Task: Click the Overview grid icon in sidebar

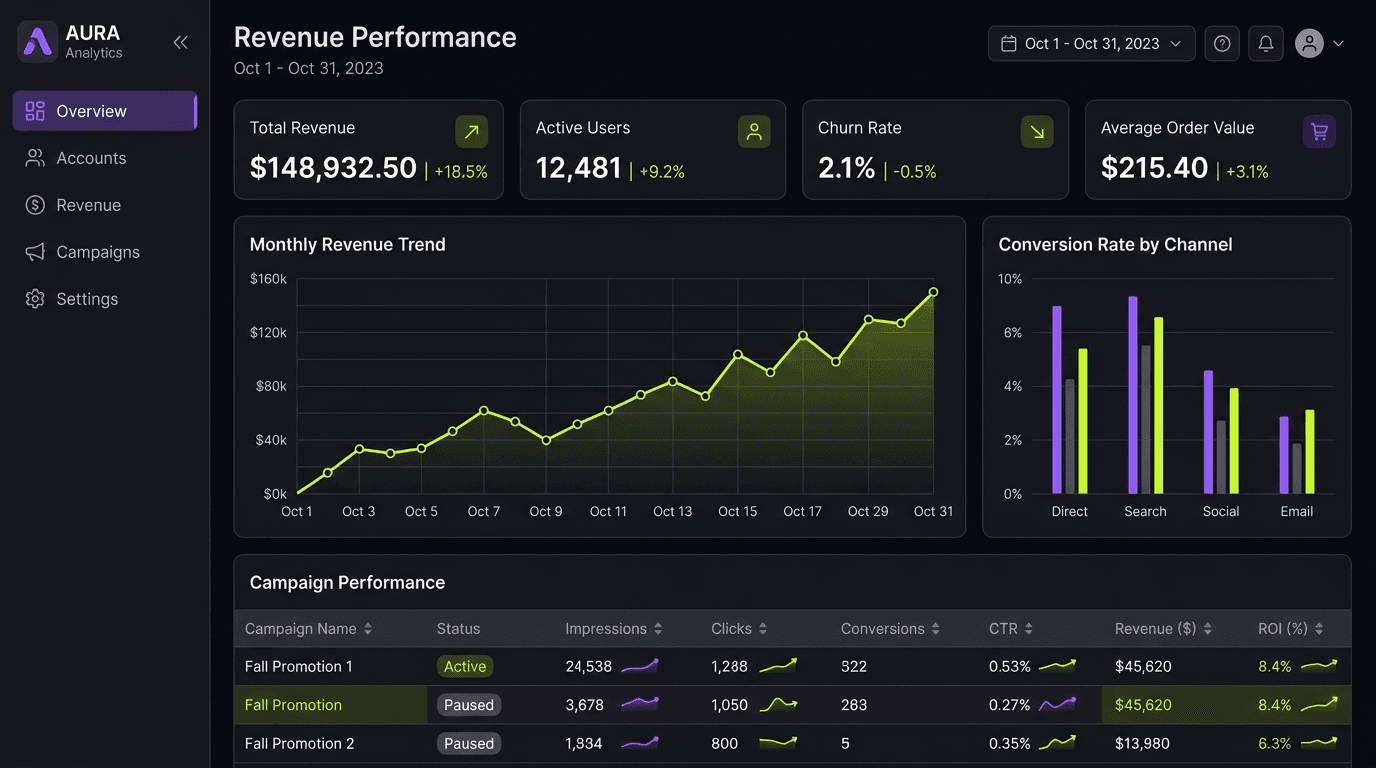Action: coord(35,111)
